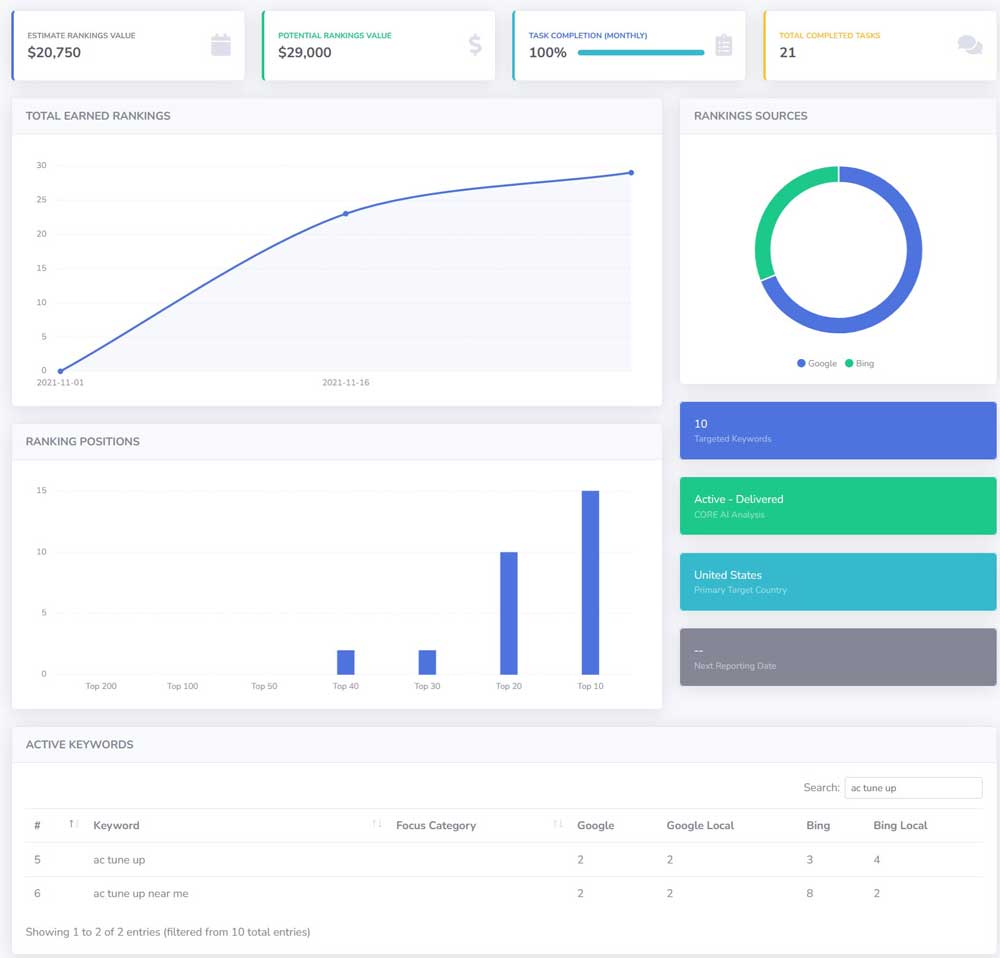Click the Top 10 bar in Ranking Positions
Viewport: 1000px width, 958px height.
point(590,583)
